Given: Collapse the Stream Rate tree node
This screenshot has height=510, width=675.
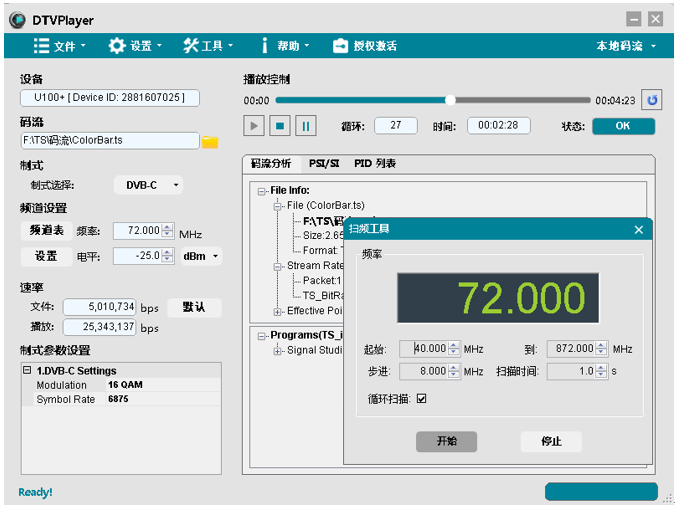Looking at the screenshot, I should [x=278, y=267].
